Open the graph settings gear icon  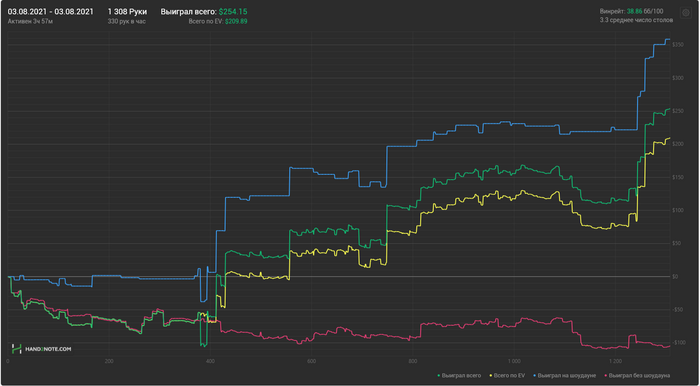click(685, 13)
